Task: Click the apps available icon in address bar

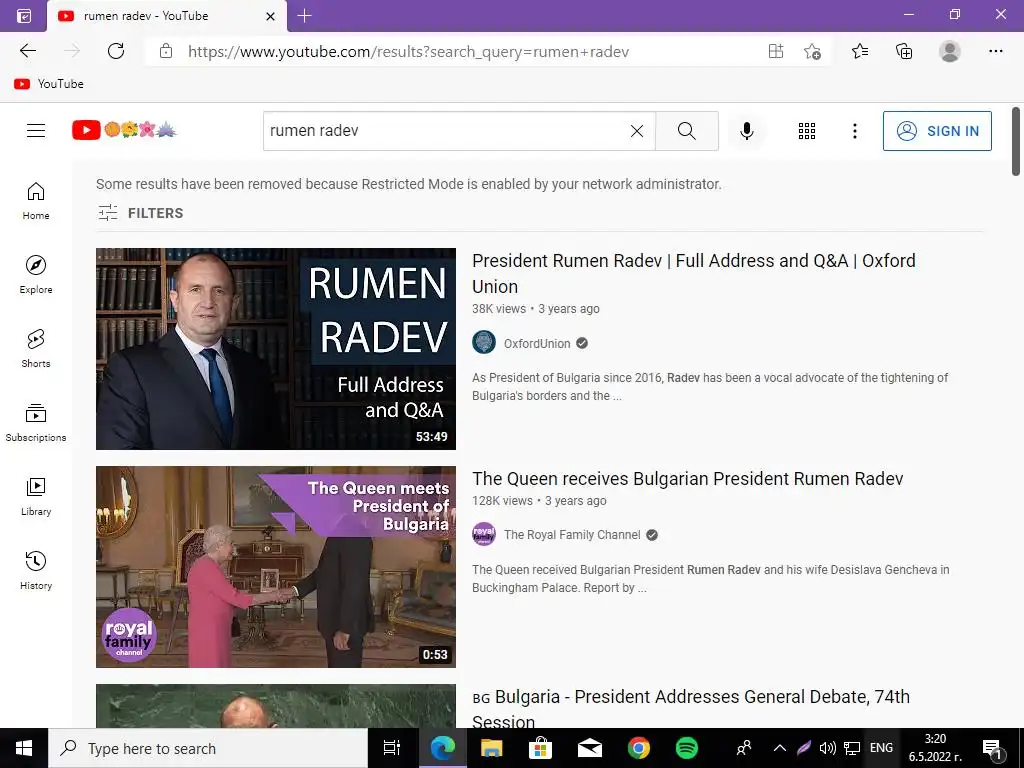Action: (x=775, y=51)
